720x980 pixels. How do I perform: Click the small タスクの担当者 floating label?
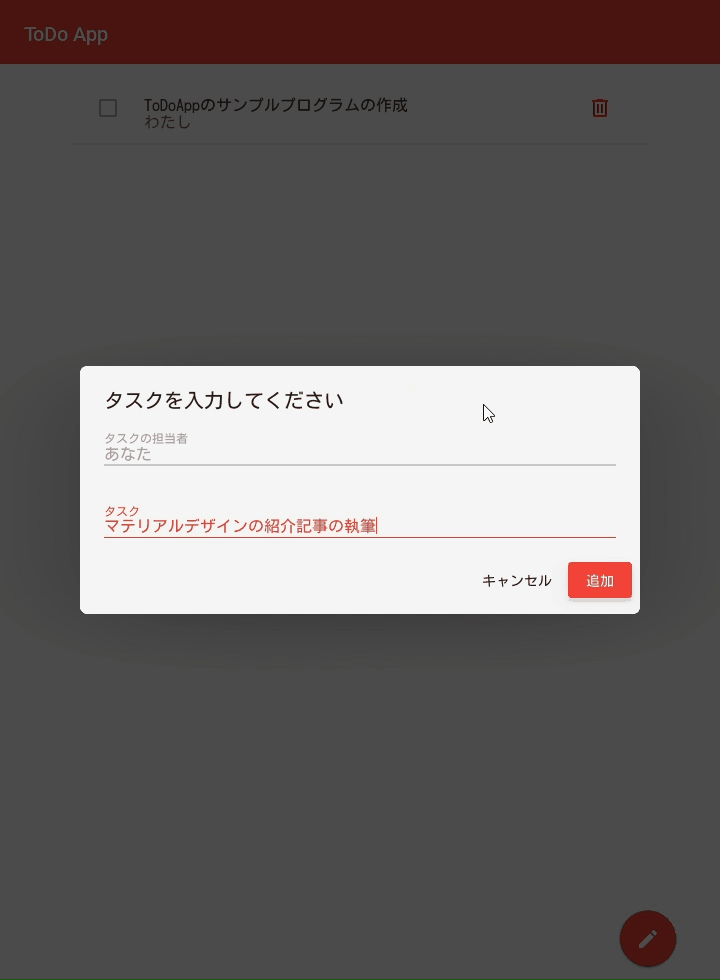146,438
